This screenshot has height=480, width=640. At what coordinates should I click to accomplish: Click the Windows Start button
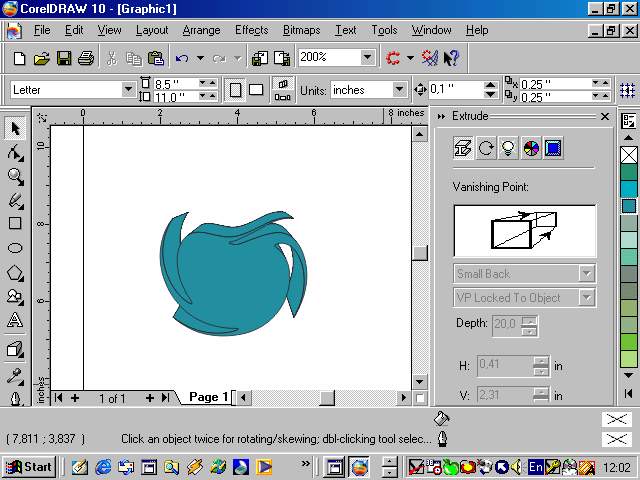[29, 466]
